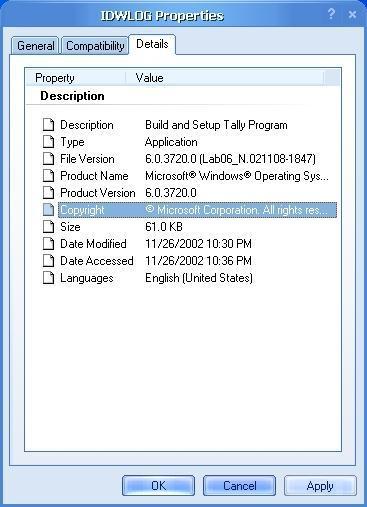
Task: Select the Description property label
Action: 87,125
